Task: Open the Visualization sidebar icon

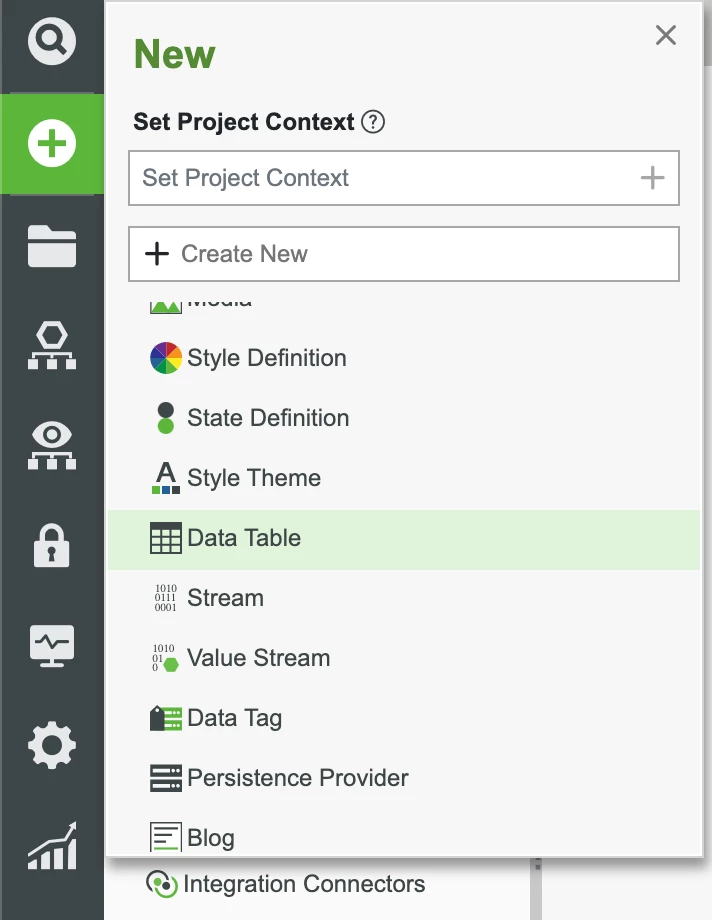Action: click(x=51, y=443)
